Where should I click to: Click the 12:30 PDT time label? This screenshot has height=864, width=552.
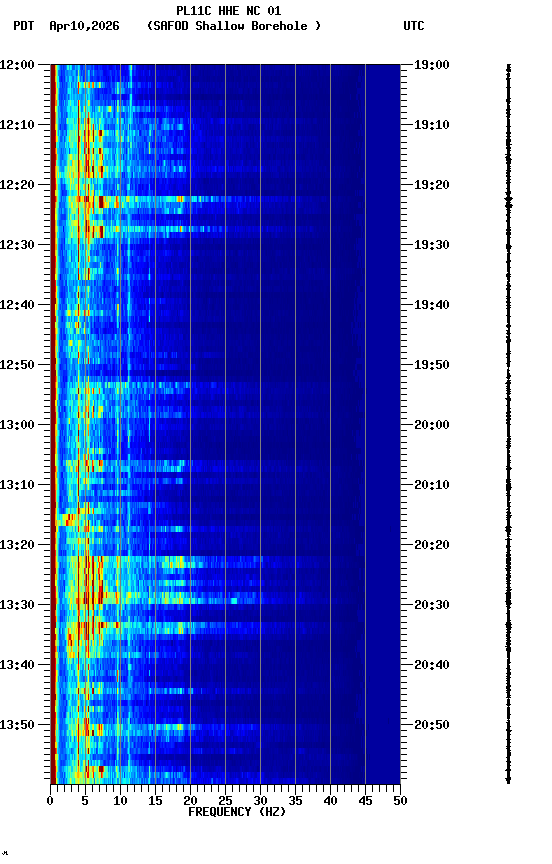coord(17,245)
